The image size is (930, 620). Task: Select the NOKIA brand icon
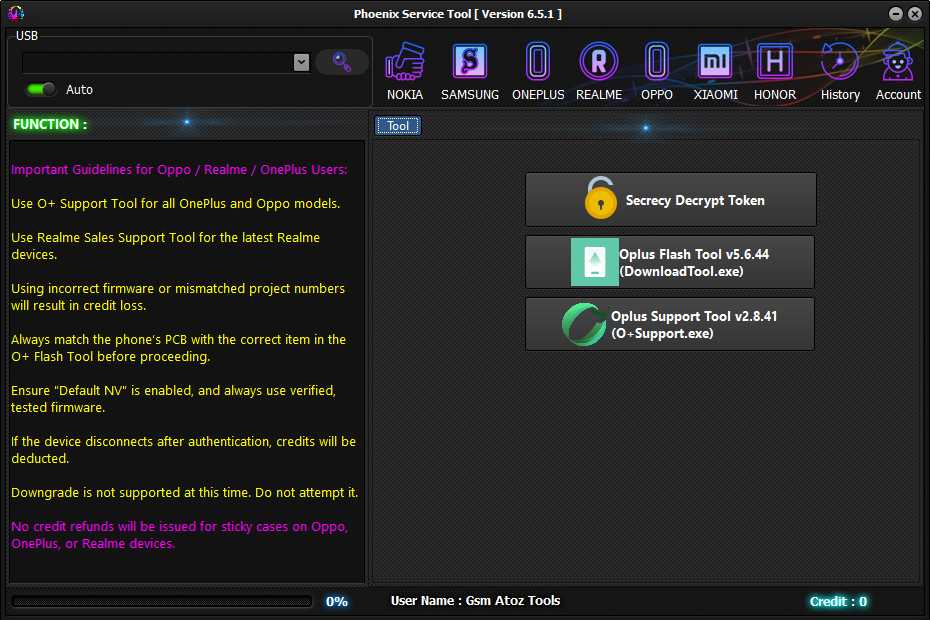[405, 67]
